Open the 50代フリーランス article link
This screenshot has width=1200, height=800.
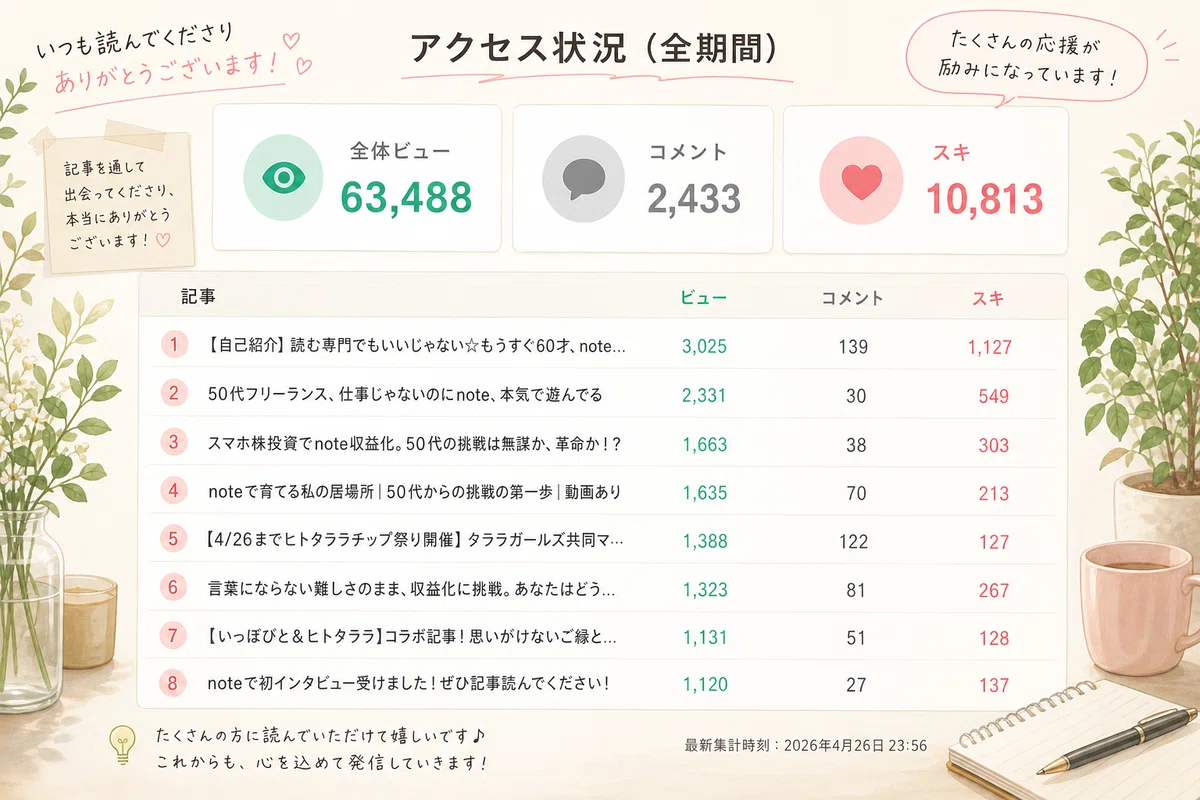[405, 395]
